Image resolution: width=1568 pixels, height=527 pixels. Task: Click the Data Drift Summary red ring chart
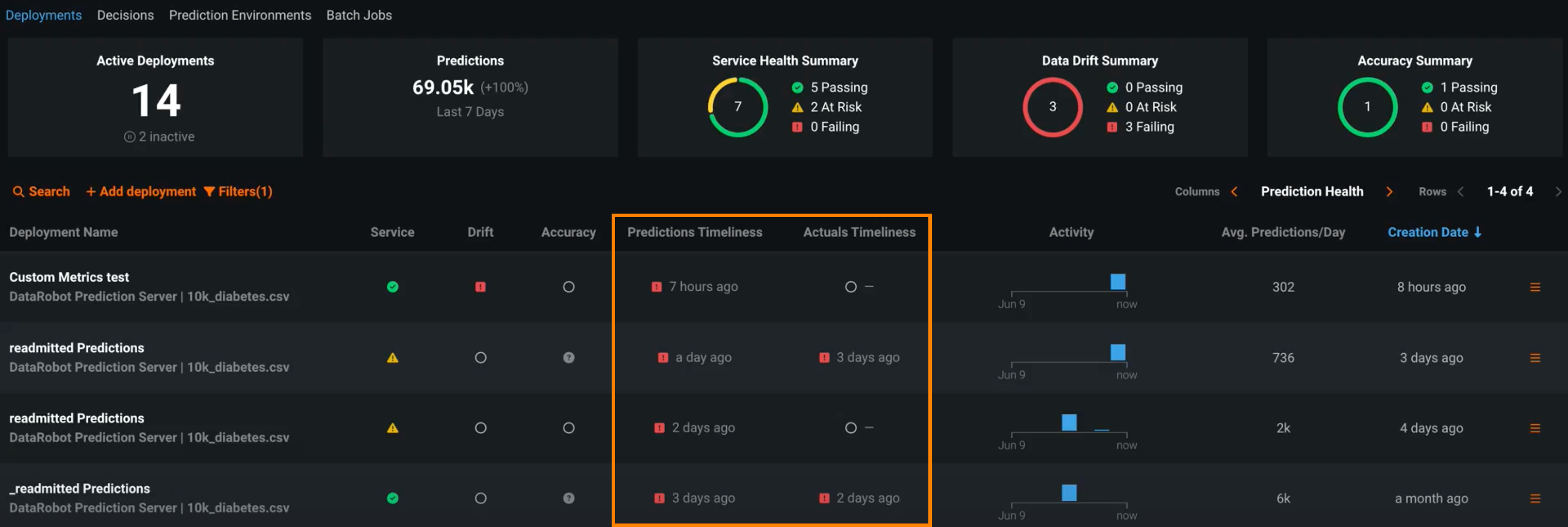[1052, 107]
